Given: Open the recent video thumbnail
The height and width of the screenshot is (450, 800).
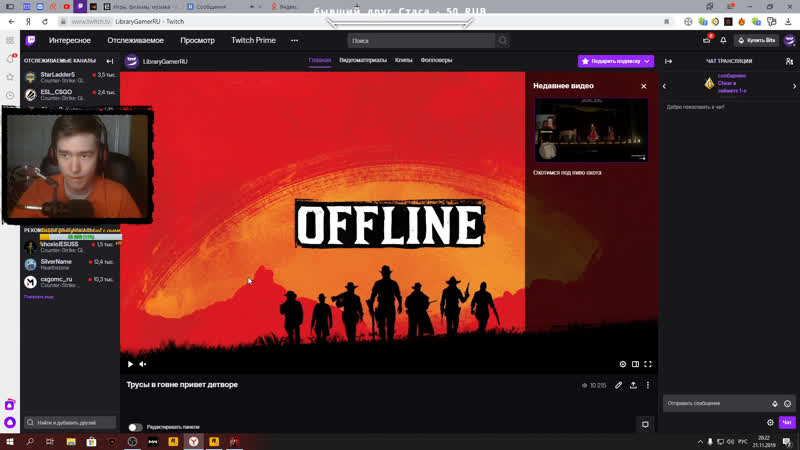Looking at the screenshot, I should tap(591, 130).
